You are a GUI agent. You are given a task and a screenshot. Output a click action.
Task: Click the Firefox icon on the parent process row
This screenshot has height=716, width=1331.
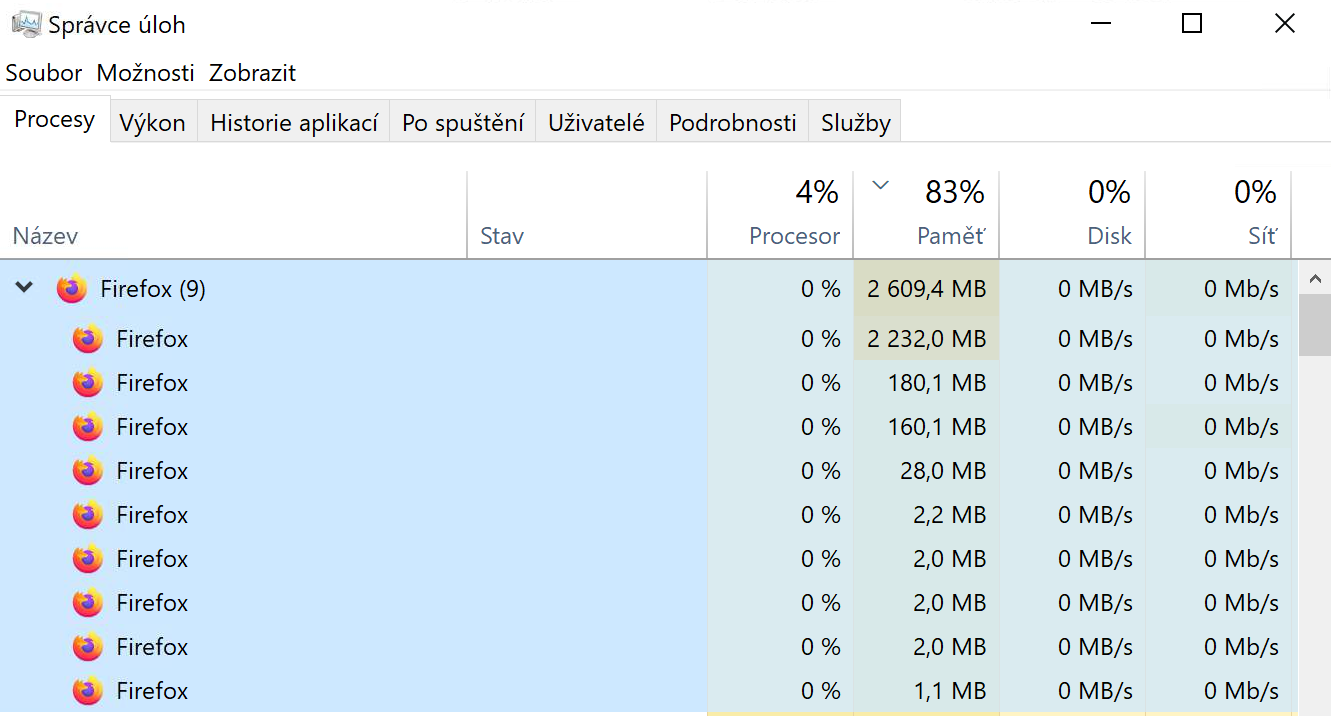[x=71, y=288]
